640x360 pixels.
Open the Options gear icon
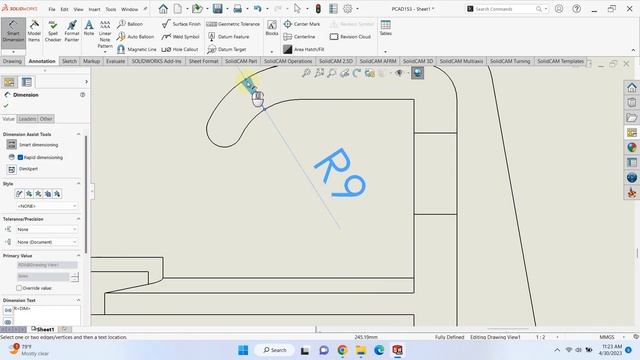(348, 9)
